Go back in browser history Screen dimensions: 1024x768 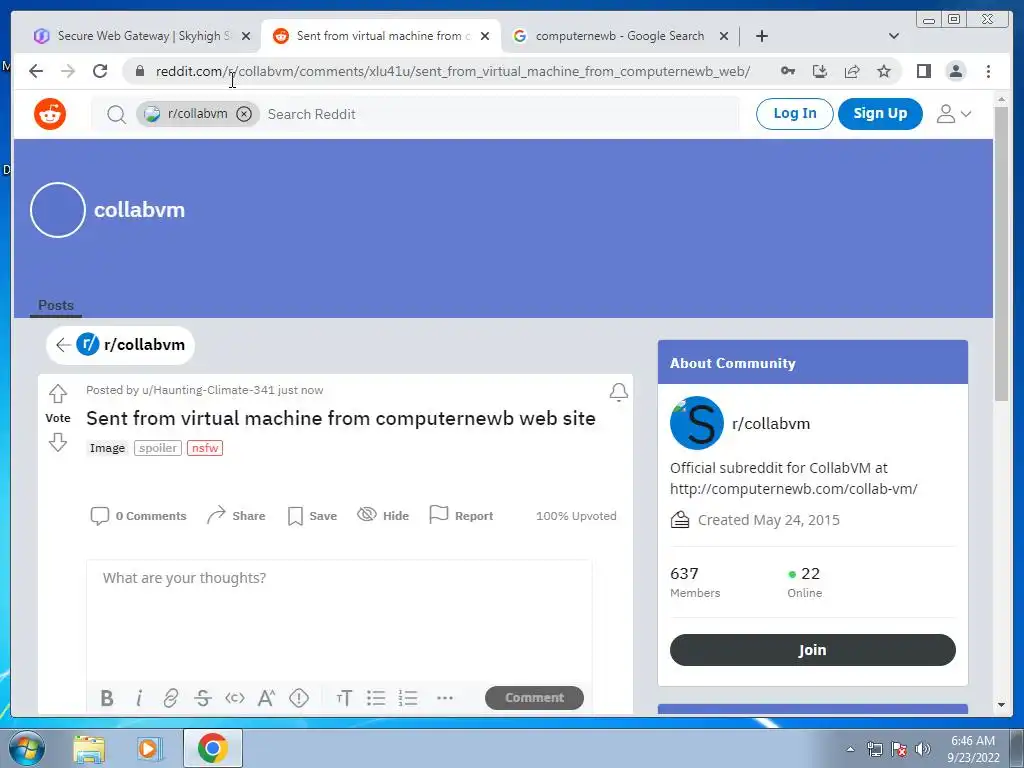click(x=36, y=71)
